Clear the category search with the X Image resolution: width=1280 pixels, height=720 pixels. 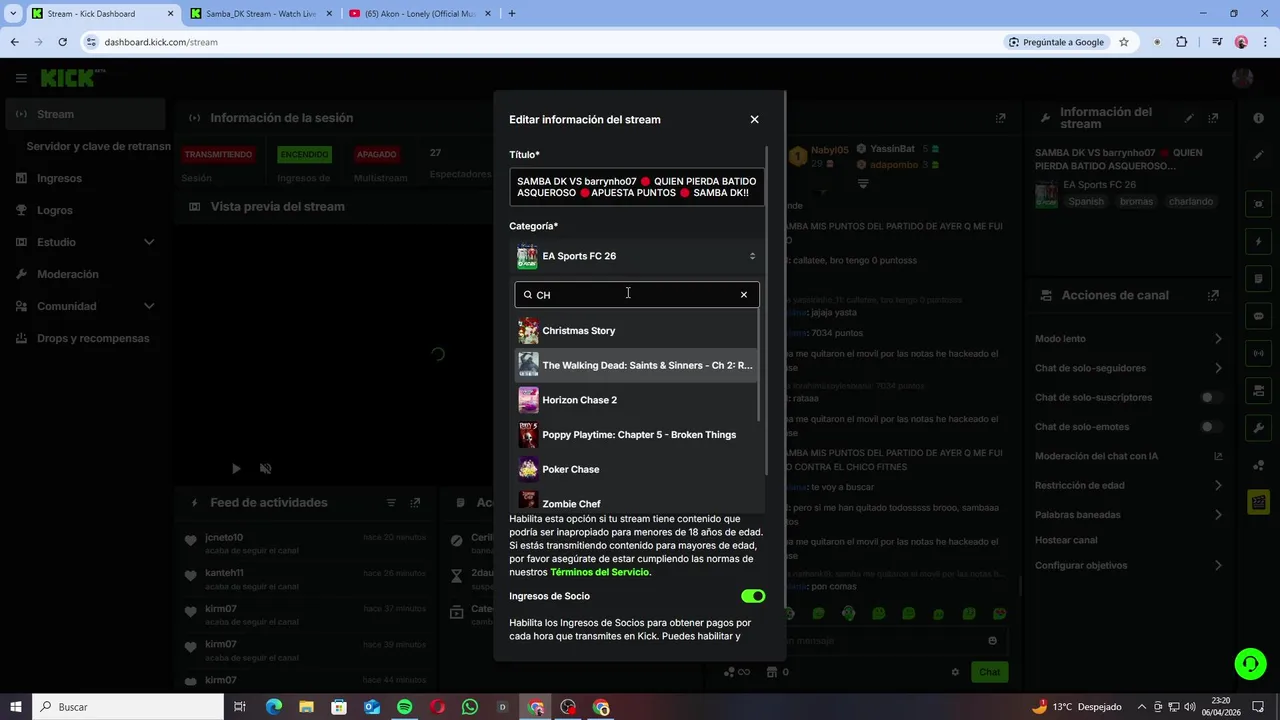coord(744,295)
